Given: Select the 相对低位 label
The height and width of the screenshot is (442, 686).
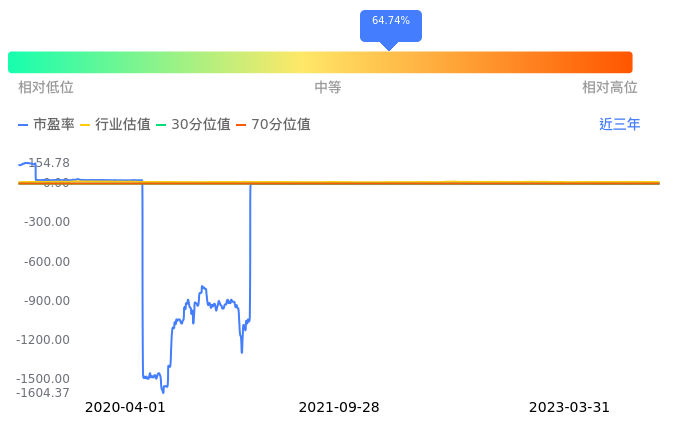Looking at the screenshot, I should 46,88.
